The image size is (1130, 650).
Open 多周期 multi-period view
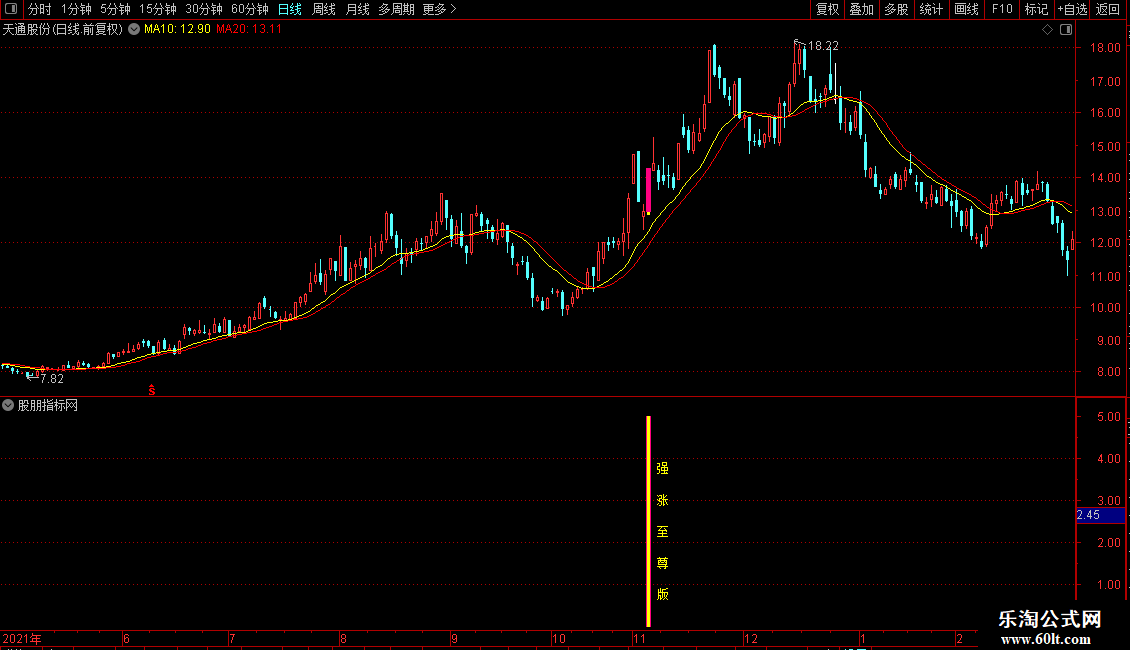click(396, 9)
